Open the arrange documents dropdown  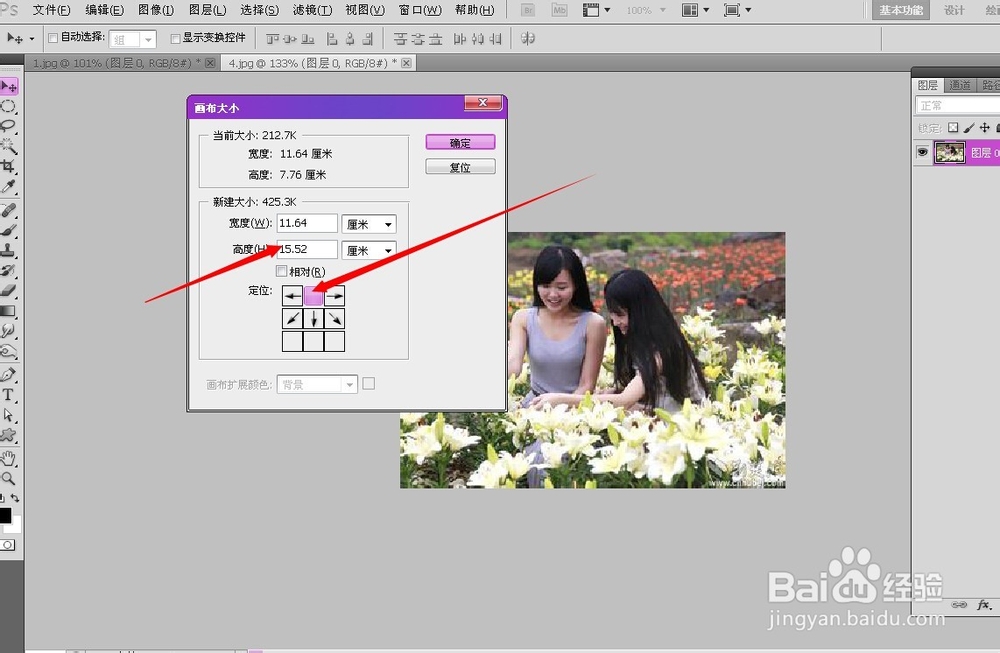click(695, 10)
